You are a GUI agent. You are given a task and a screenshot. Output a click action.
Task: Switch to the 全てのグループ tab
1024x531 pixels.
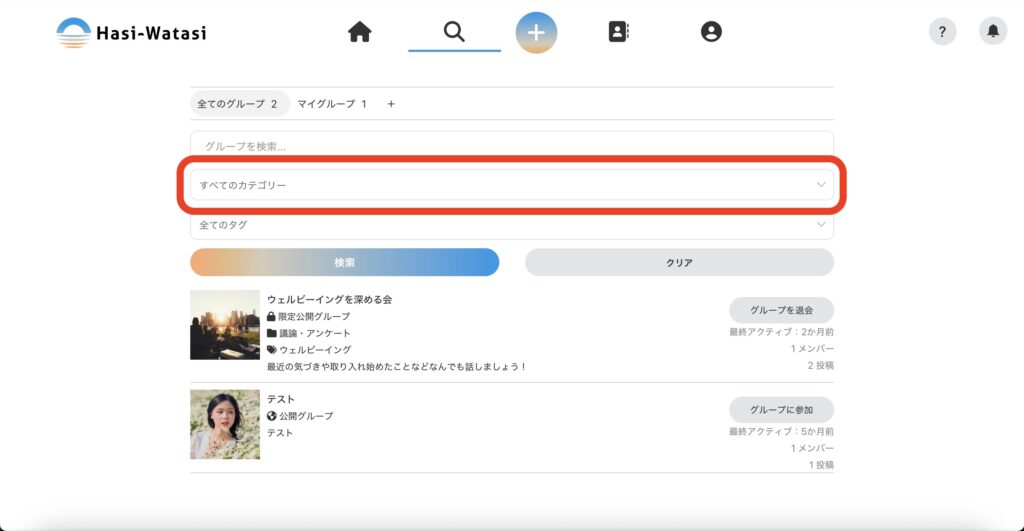[x=238, y=104]
